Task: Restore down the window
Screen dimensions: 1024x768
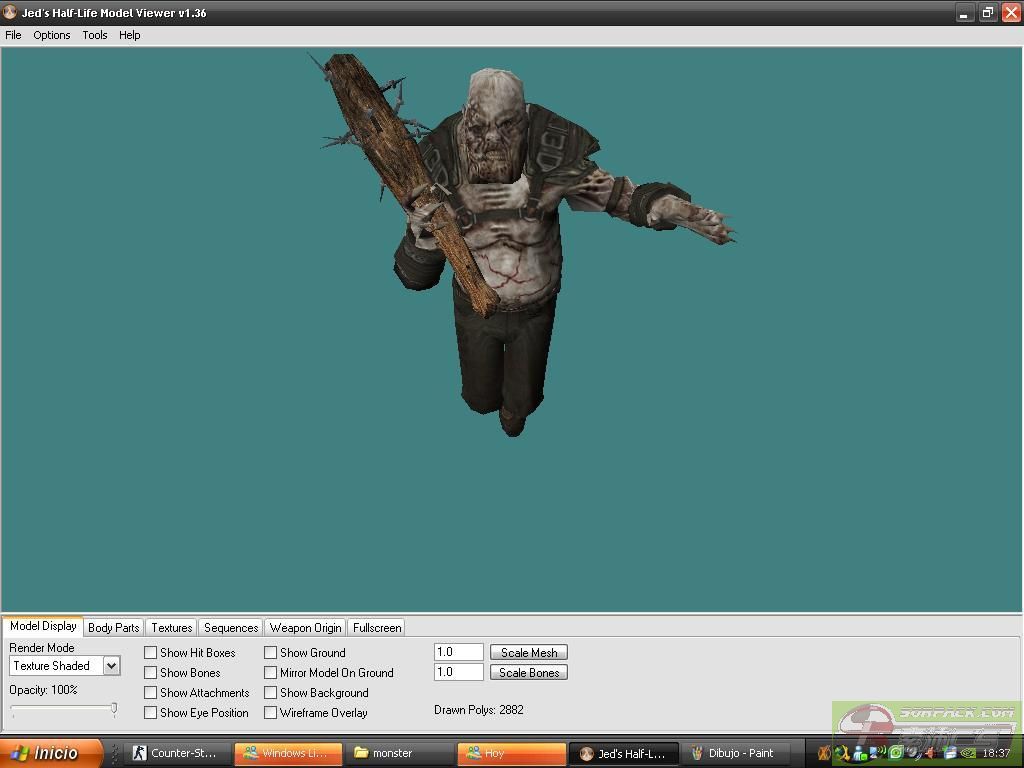Action: pyautogui.click(x=987, y=12)
